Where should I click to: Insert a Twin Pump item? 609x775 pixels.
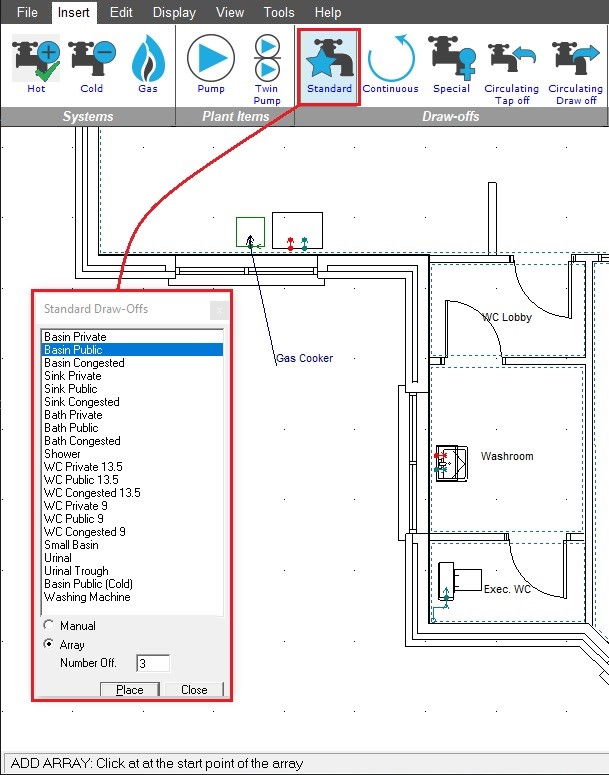[267, 69]
